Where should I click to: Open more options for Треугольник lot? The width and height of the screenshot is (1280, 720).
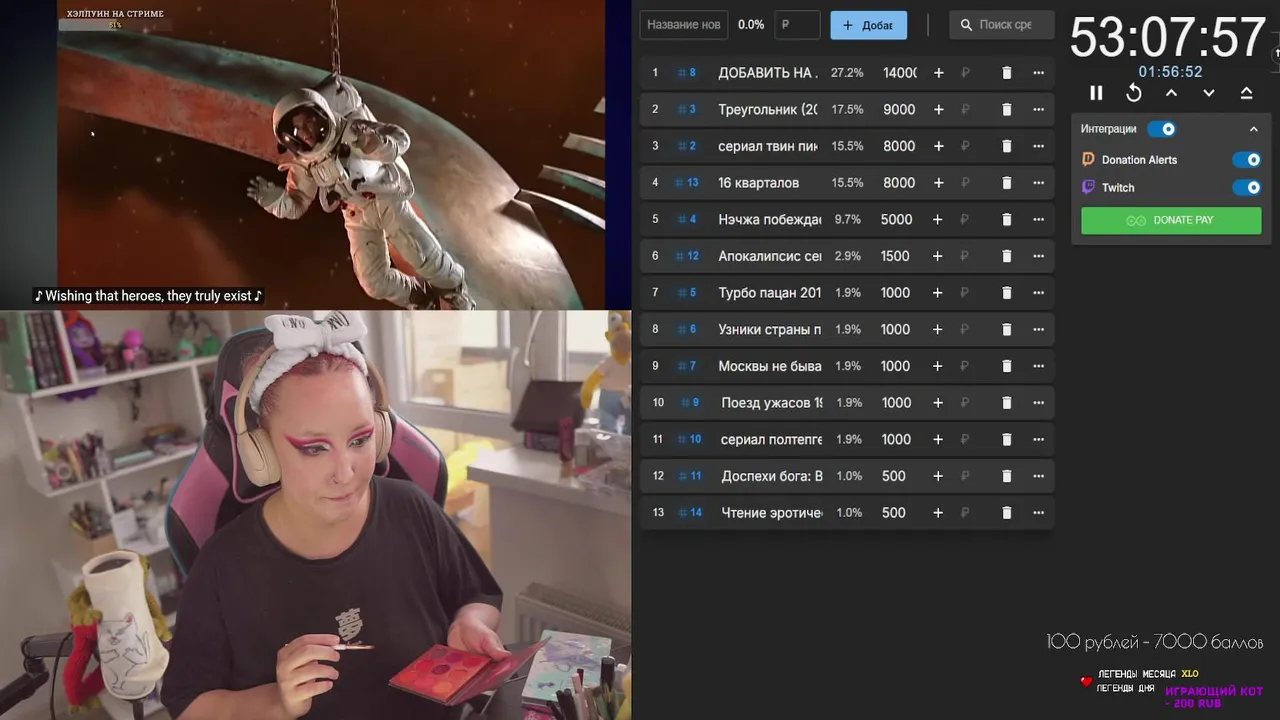tap(1038, 110)
